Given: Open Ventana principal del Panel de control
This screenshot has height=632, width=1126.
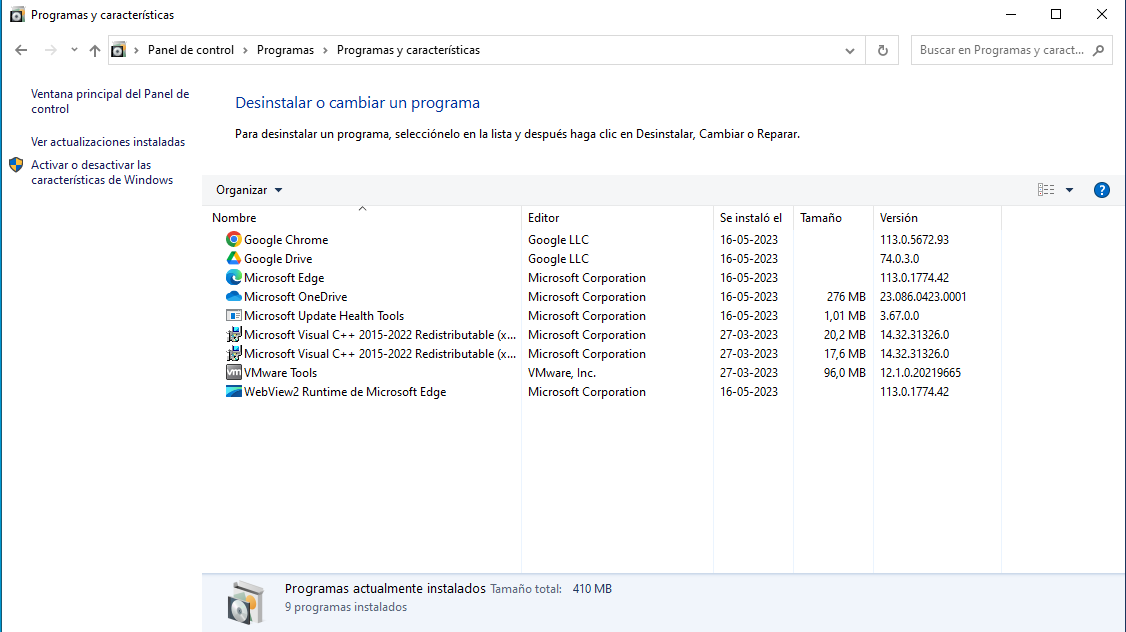Looking at the screenshot, I should [110, 101].
